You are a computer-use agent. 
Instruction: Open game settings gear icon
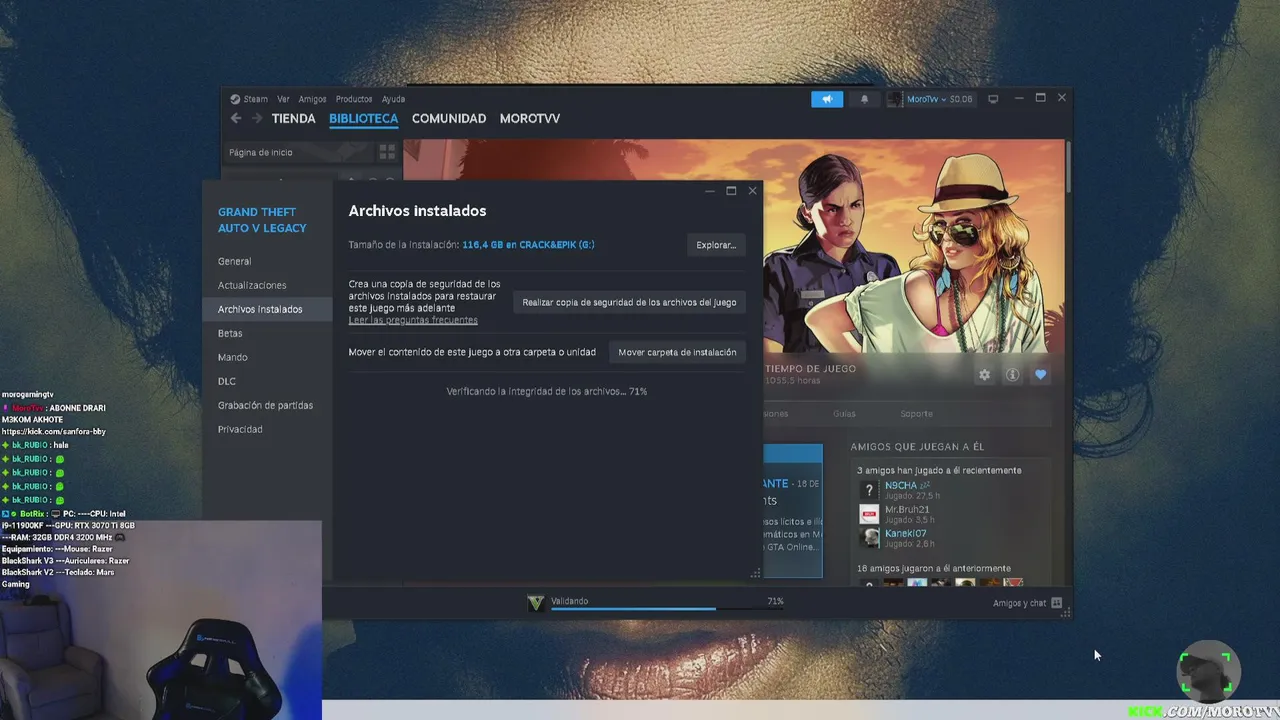(984, 374)
